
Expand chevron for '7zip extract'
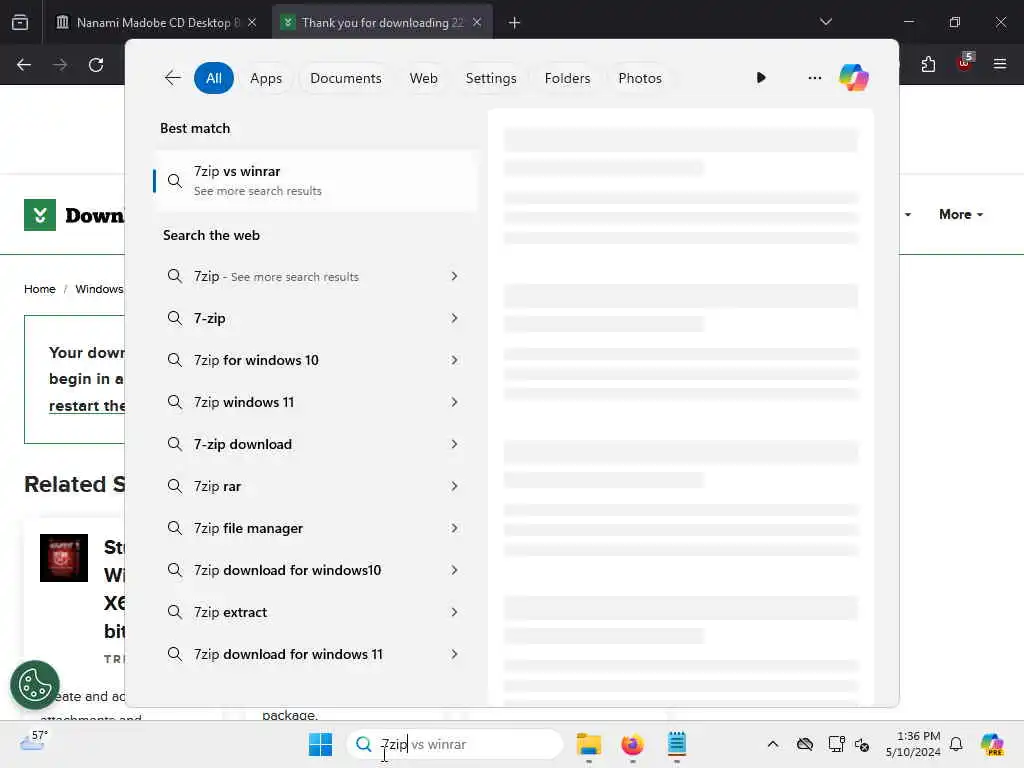click(x=455, y=612)
